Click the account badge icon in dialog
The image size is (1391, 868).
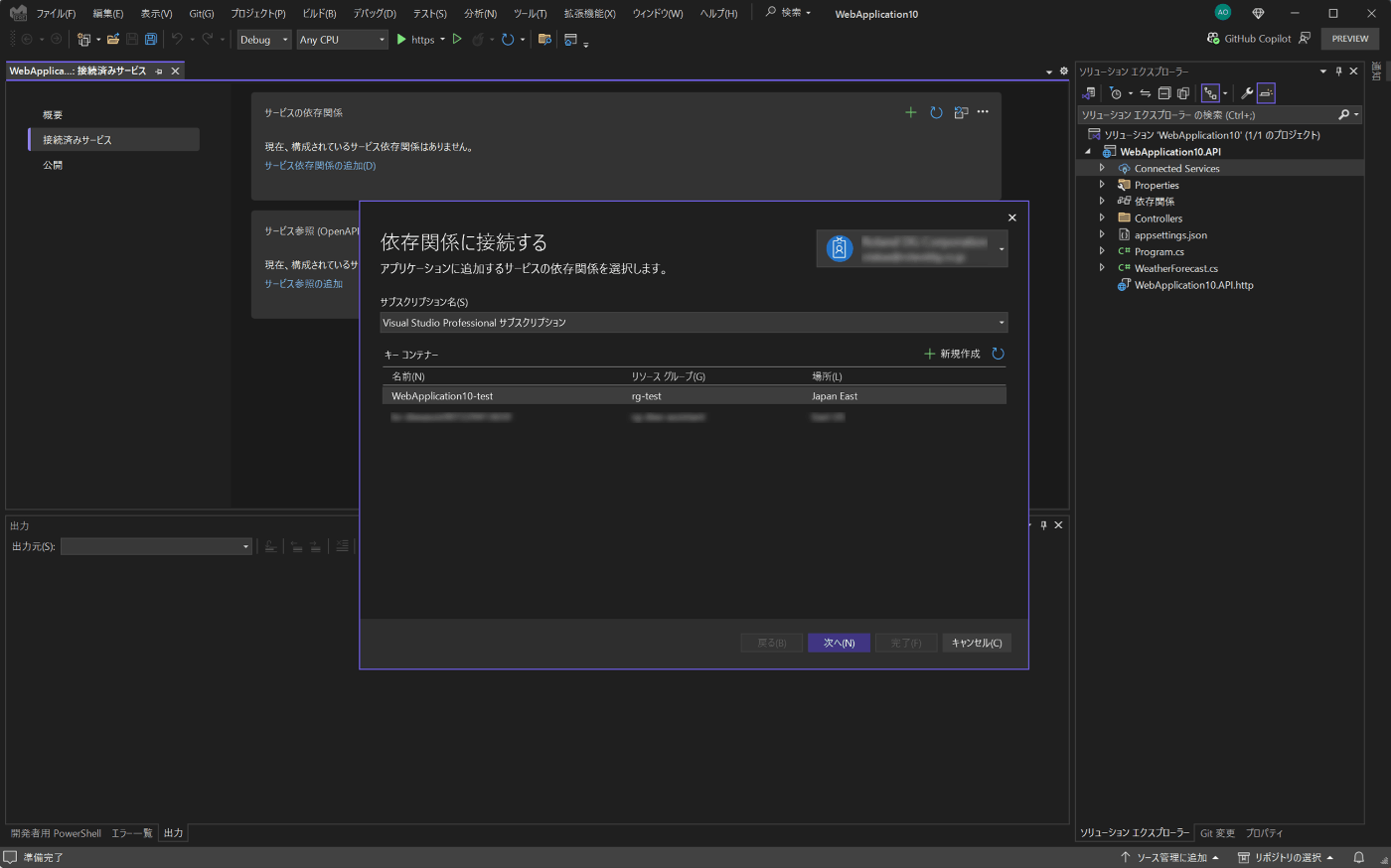point(840,248)
